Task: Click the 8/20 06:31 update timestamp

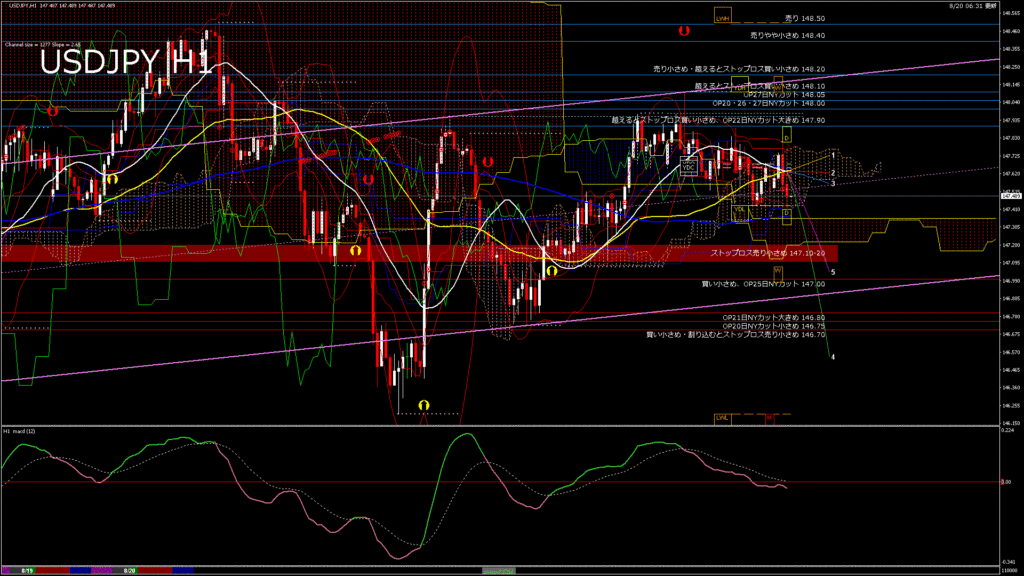Action: tap(972, 5)
